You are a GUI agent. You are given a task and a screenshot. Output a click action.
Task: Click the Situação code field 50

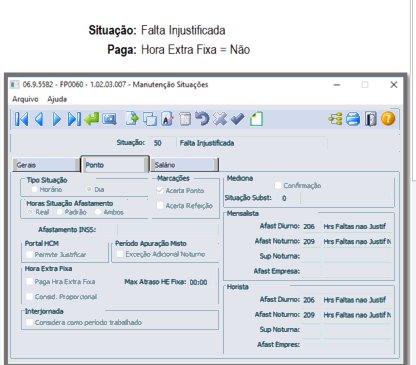tap(162, 143)
